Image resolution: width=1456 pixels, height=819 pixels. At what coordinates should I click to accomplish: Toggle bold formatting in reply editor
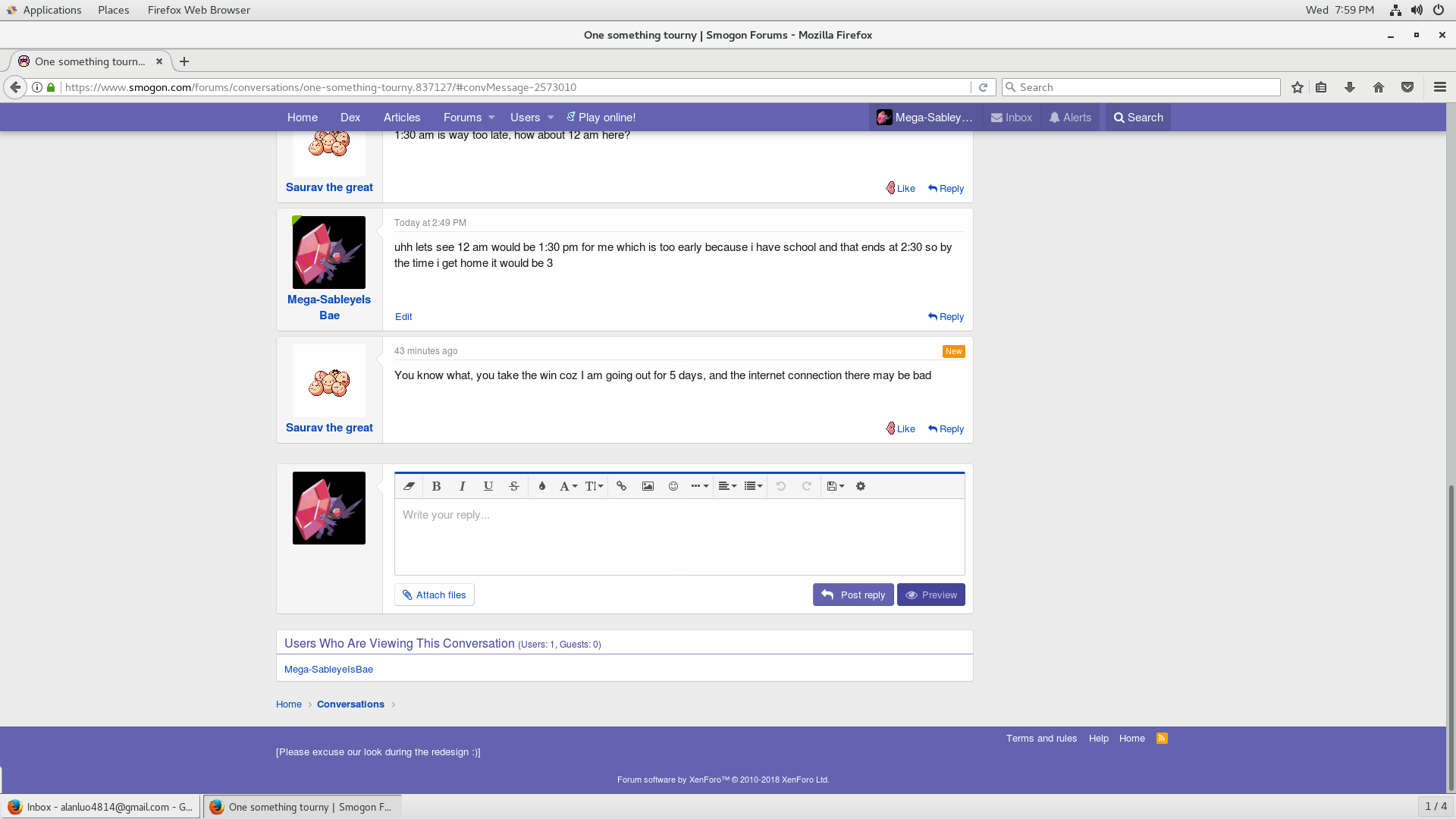coord(436,486)
